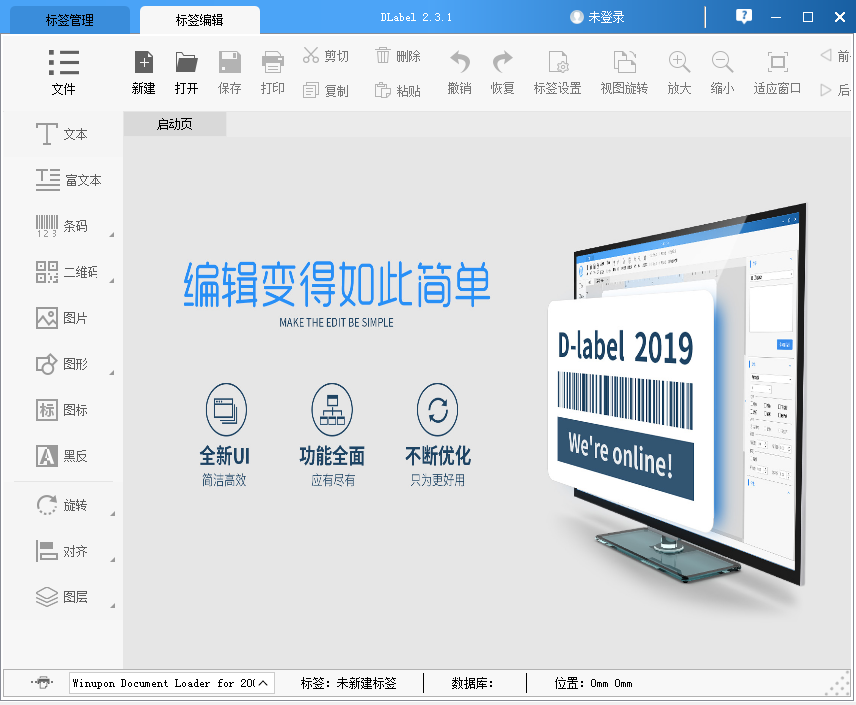Bring object forward with 前 arrow
Viewport: 856px width, 705px height.
click(835, 56)
